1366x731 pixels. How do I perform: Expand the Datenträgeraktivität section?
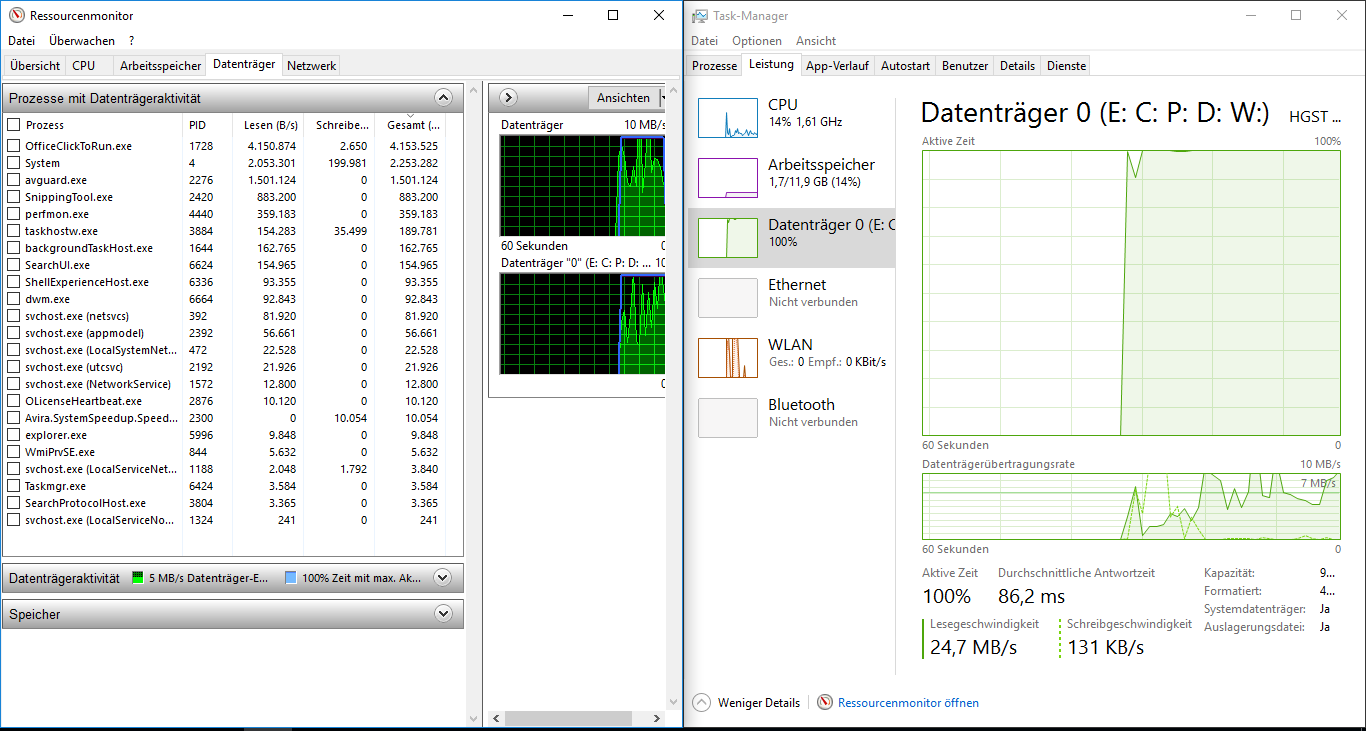(444, 577)
